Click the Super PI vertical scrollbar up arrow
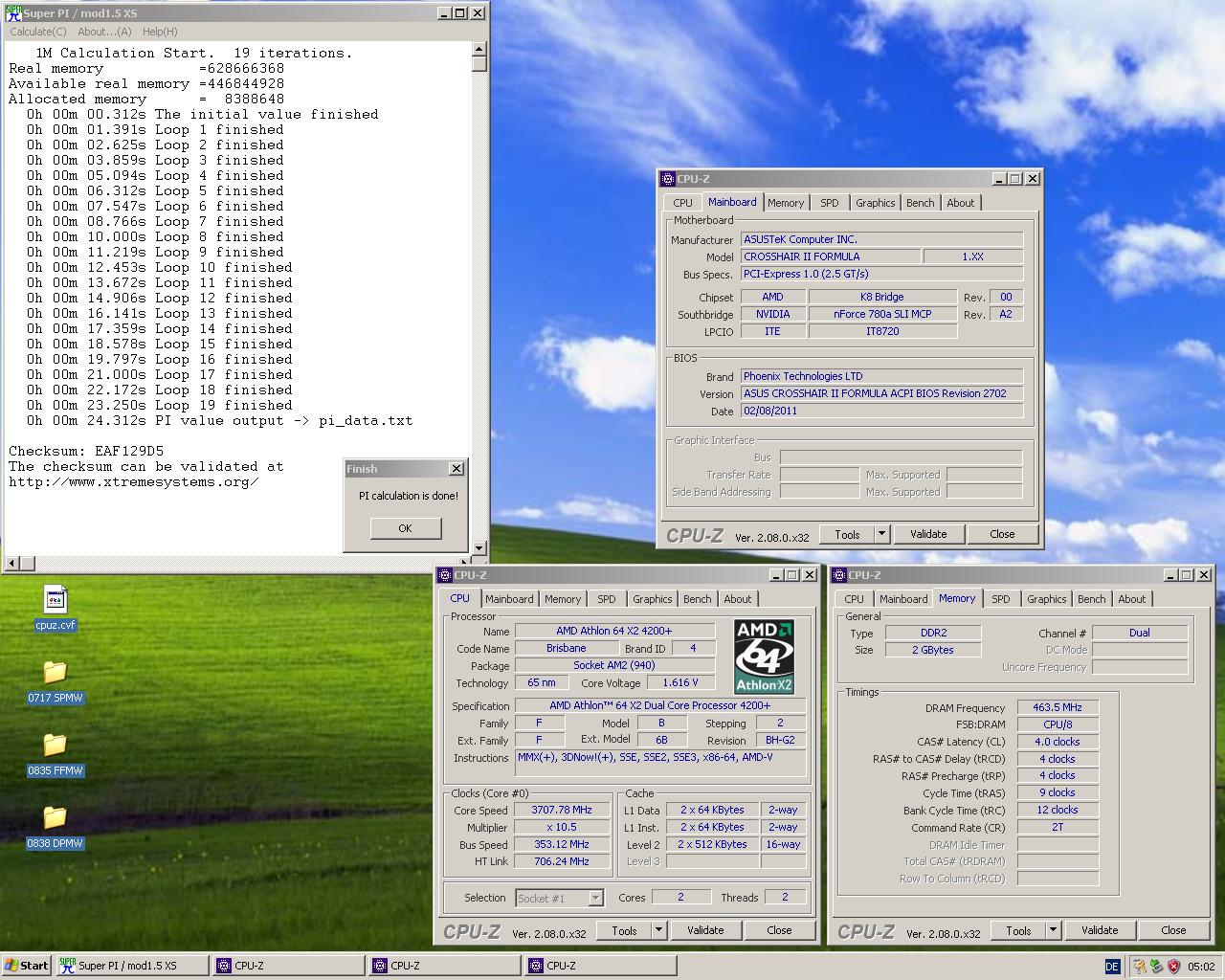This screenshot has width=1225, height=980. tap(479, 49)
